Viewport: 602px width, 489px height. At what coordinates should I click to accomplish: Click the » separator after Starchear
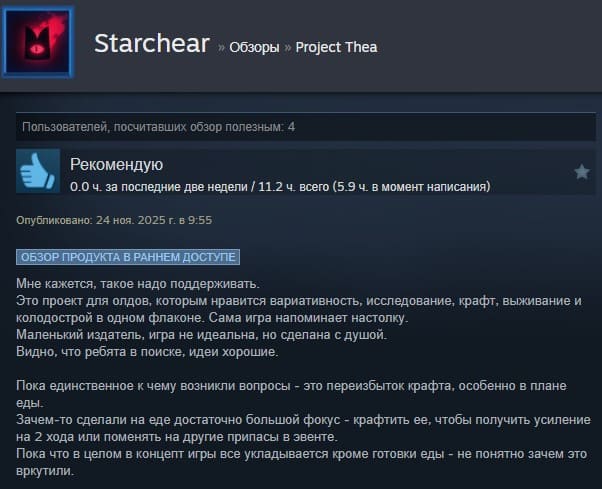tap(221, 48)
